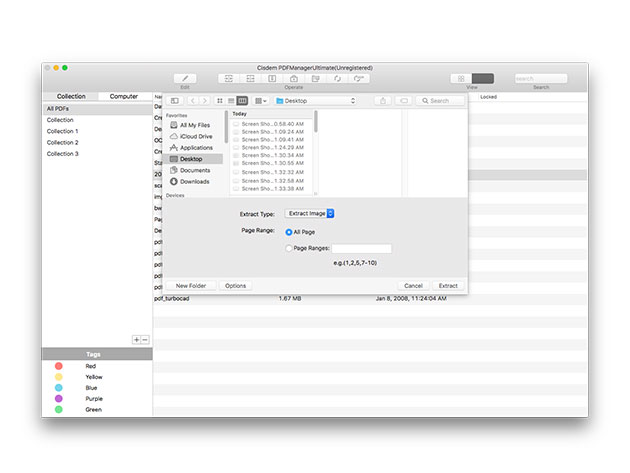Click the lock-shaped Operate toolbar icon
Image resolution: width=630 pixels, height=473 pixels.
coord(294,78)
